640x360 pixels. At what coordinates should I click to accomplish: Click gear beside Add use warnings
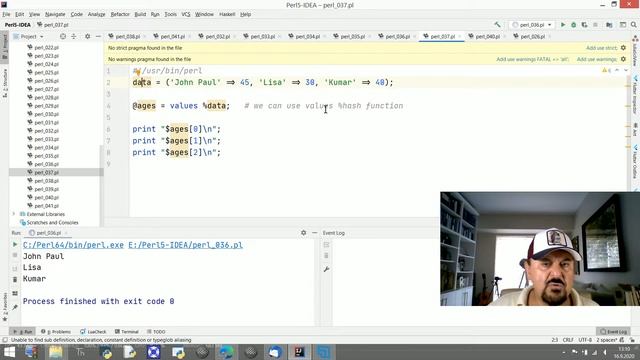623,59
